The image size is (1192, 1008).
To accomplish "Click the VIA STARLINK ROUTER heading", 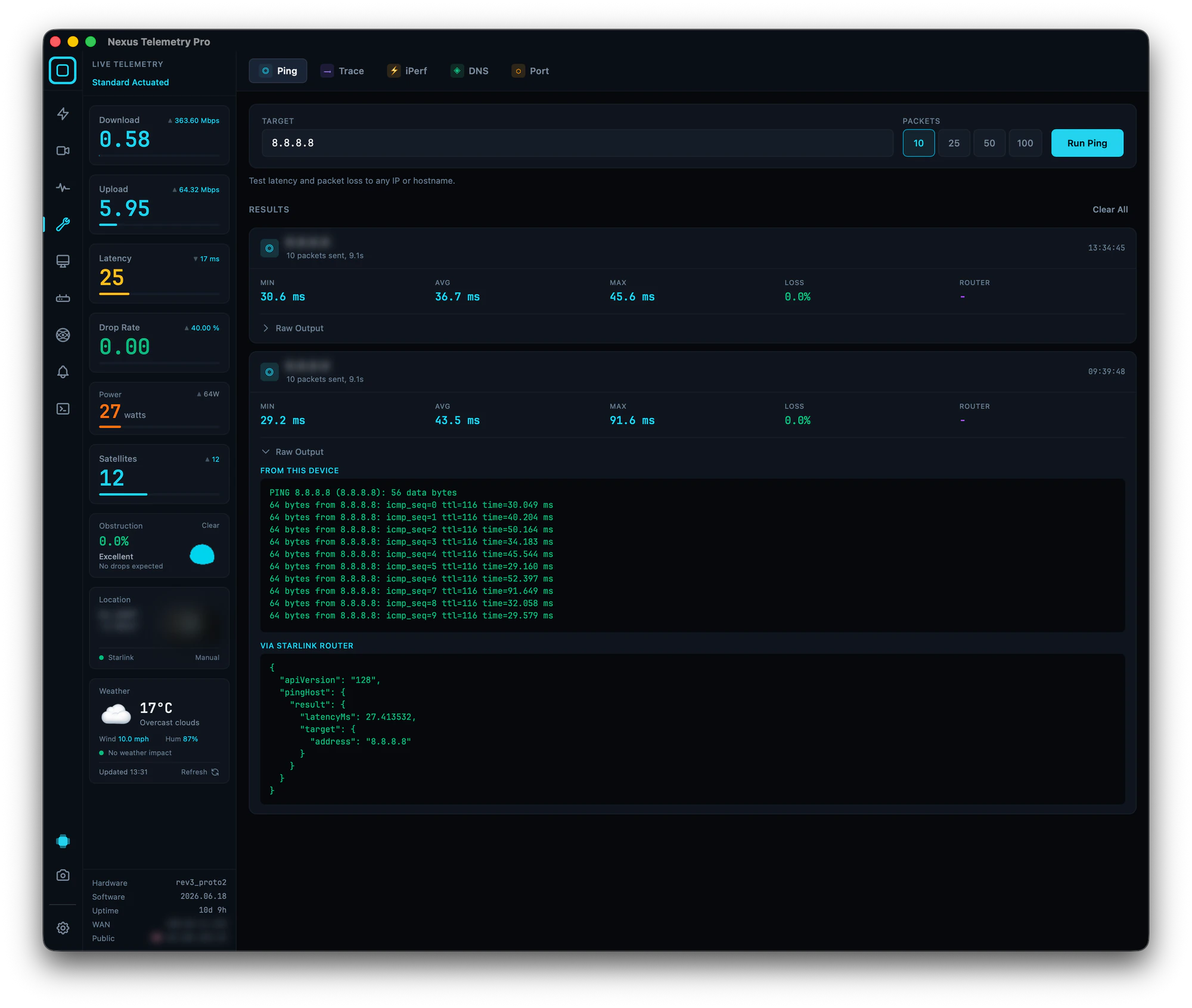I will coord(306,646).
